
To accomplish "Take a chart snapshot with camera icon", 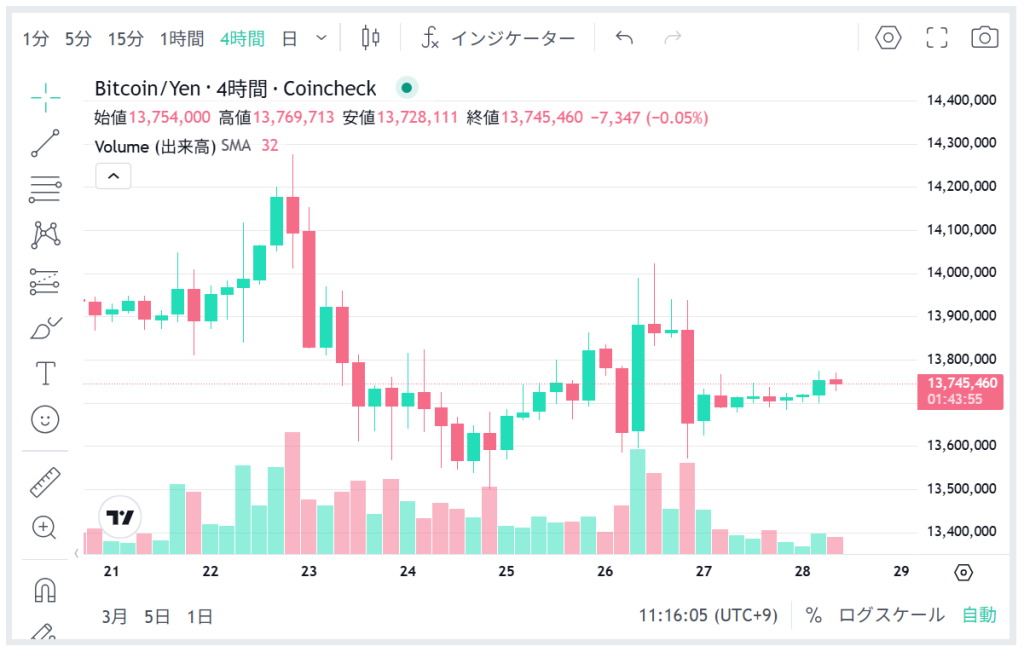I will point(985,38).
